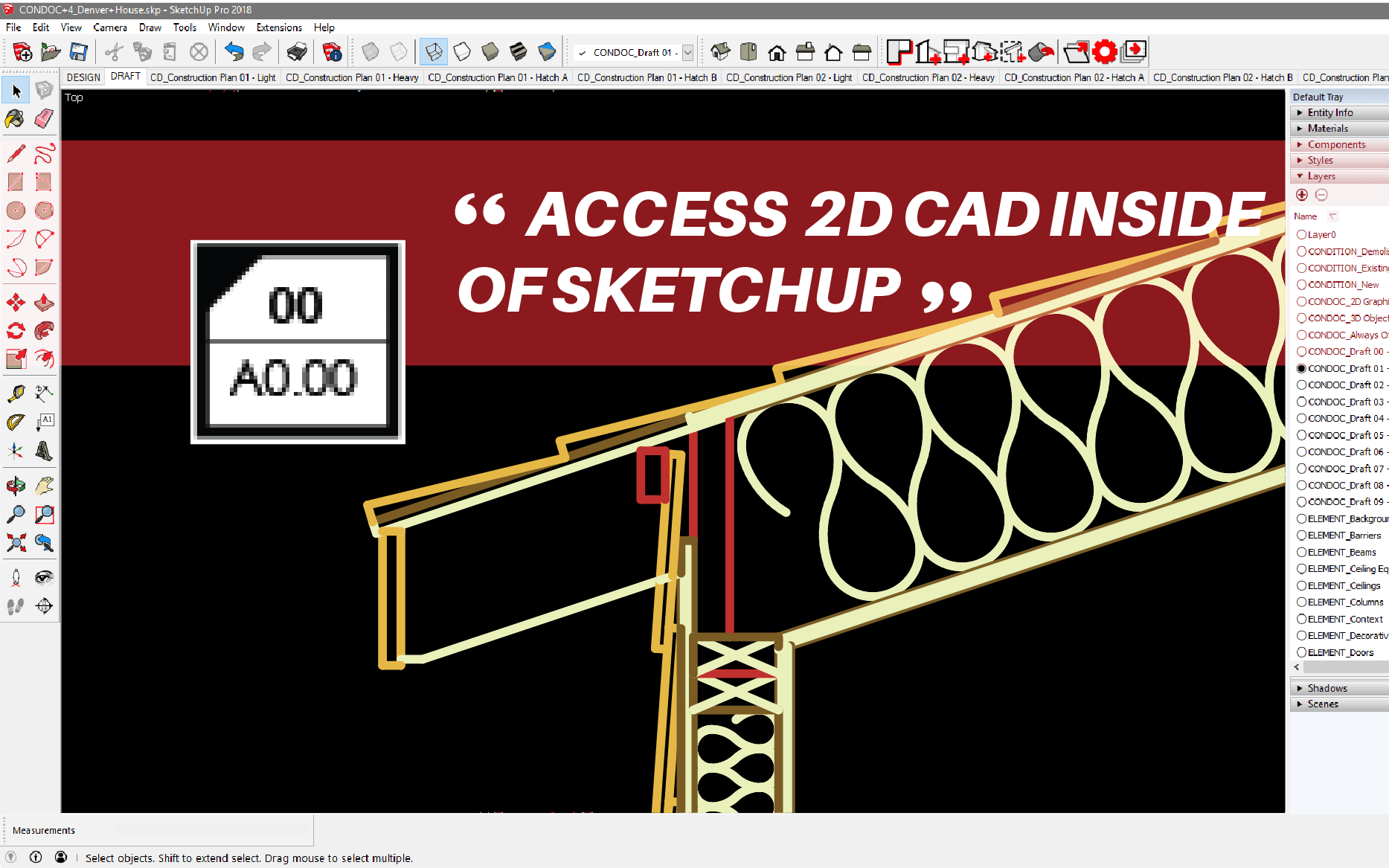Collapse the Layers panel
Screen dimensions: 1389x868
1321,176
